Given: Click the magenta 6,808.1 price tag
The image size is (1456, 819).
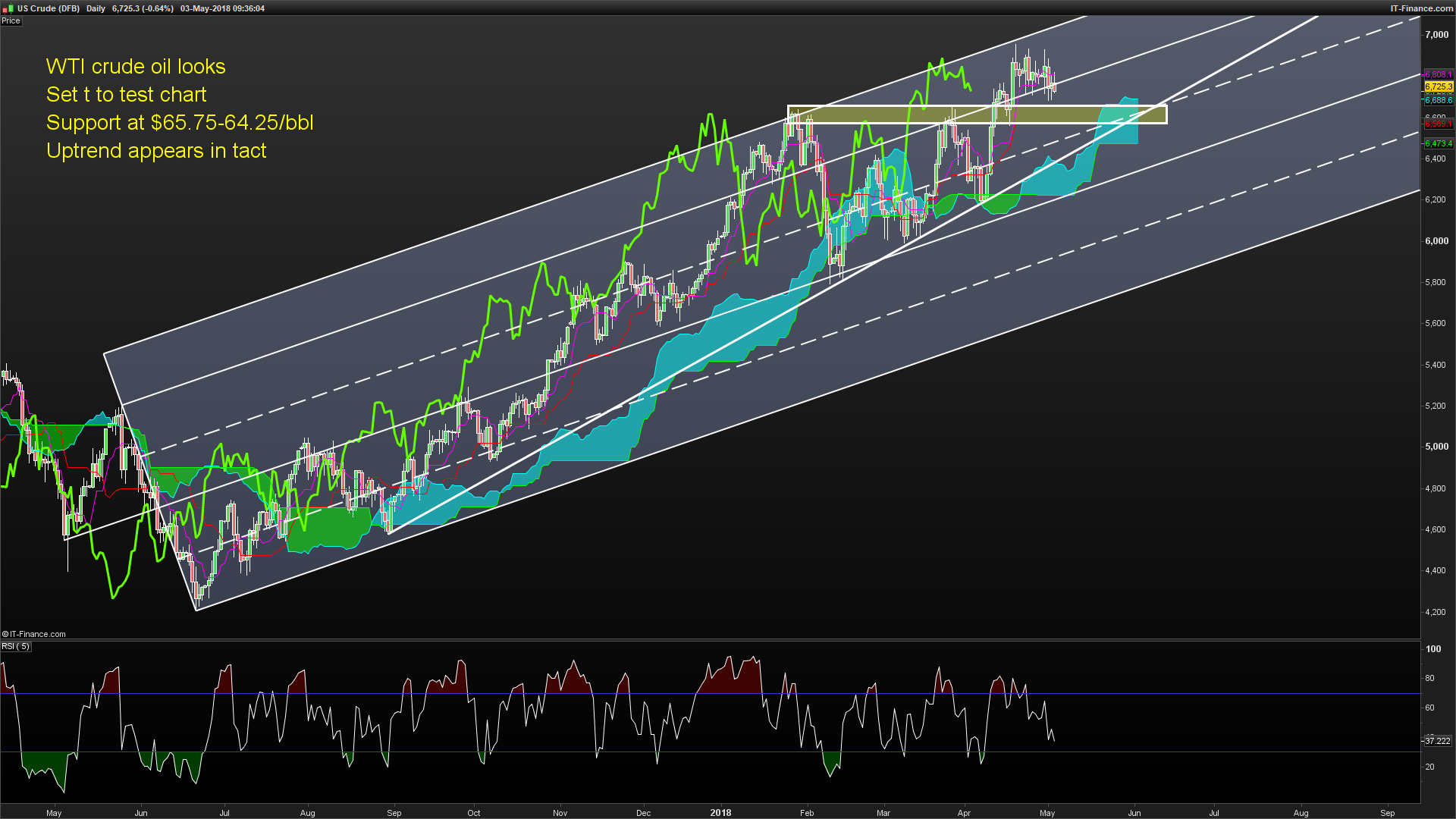Looking at the screenshot, I should [x=1439, y=74].
